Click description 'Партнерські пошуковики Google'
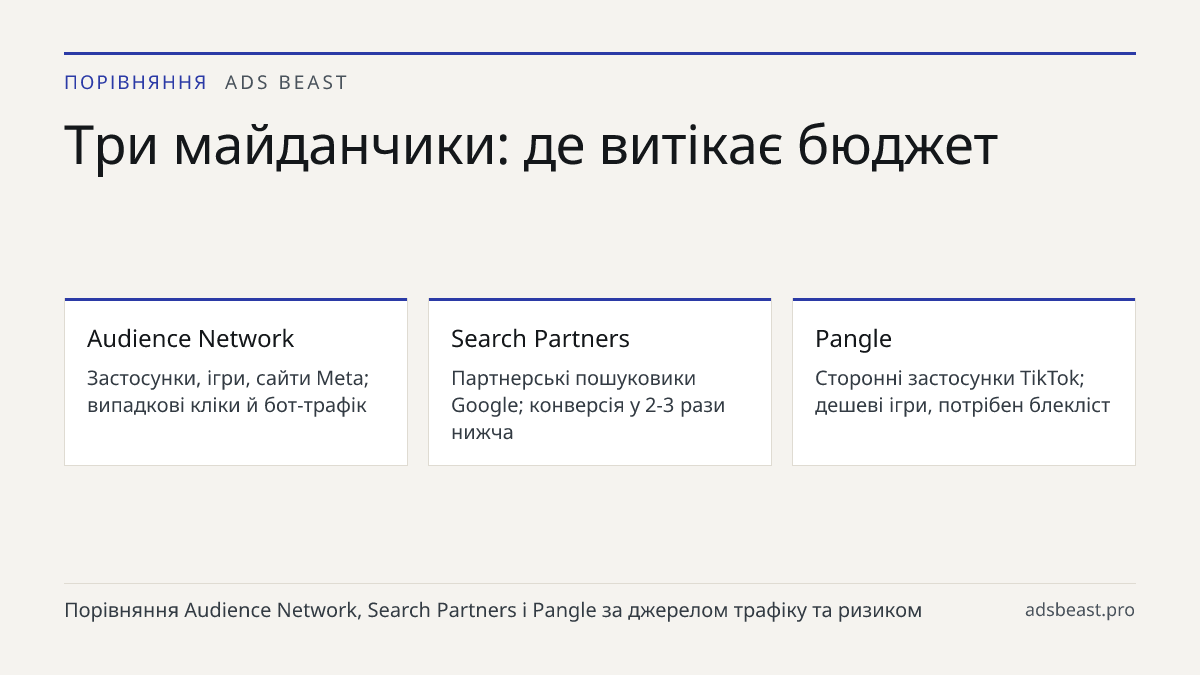Viewport: 1200px width, 675px height. tap(588, 405)
